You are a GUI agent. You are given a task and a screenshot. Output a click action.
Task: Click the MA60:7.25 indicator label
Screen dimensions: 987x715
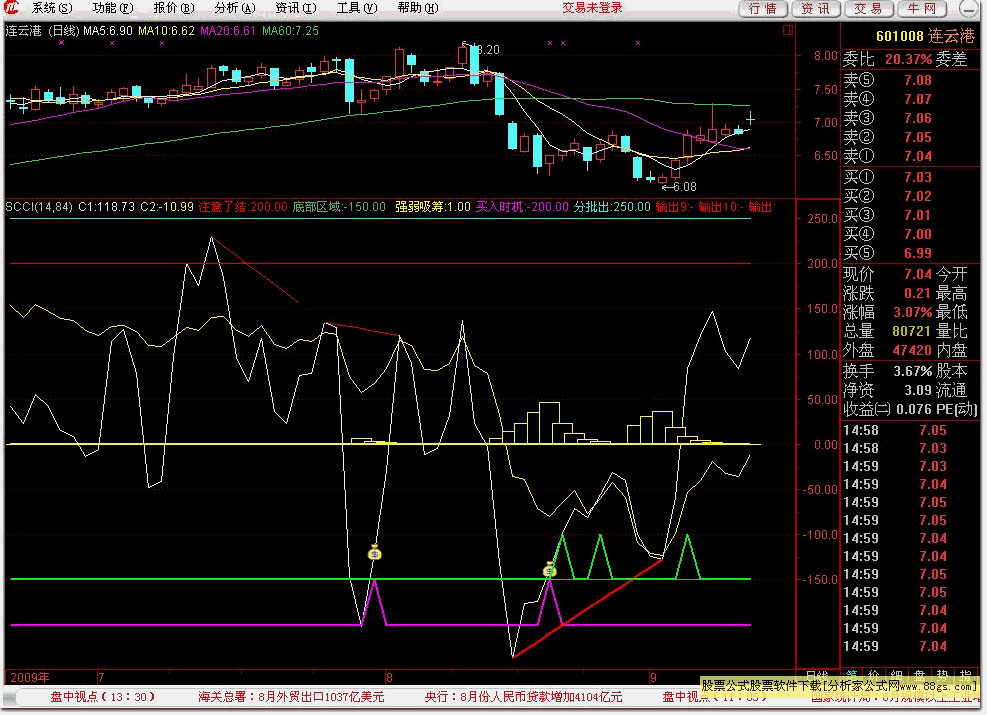(x=290, y=31)
